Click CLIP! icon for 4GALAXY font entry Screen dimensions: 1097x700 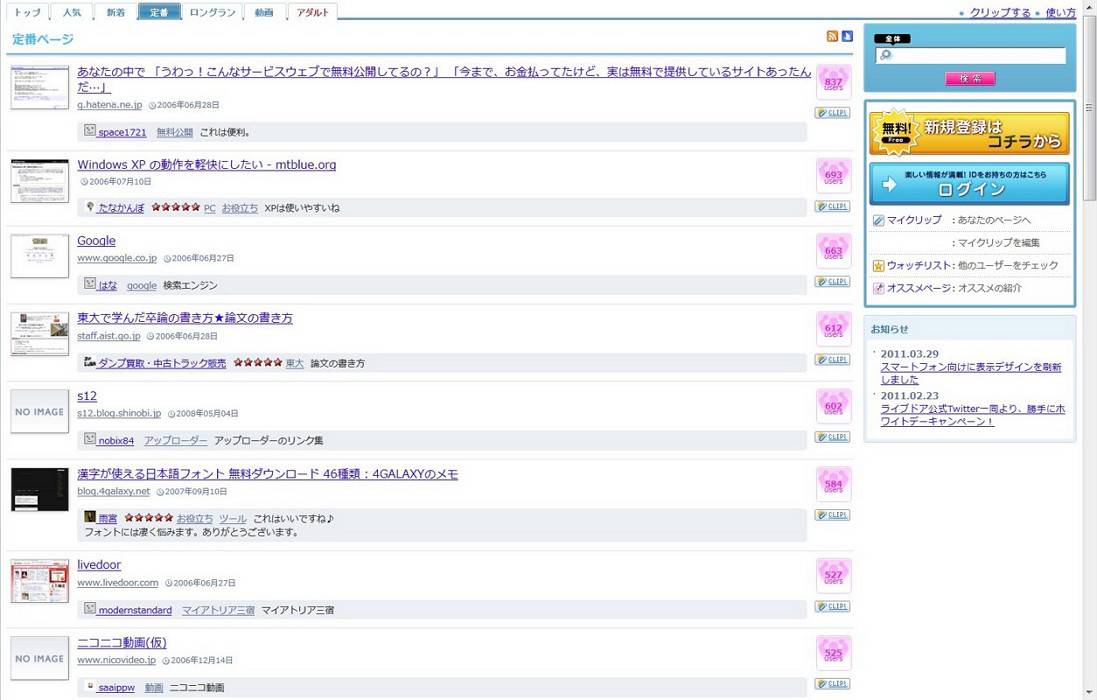click(833, 515)
